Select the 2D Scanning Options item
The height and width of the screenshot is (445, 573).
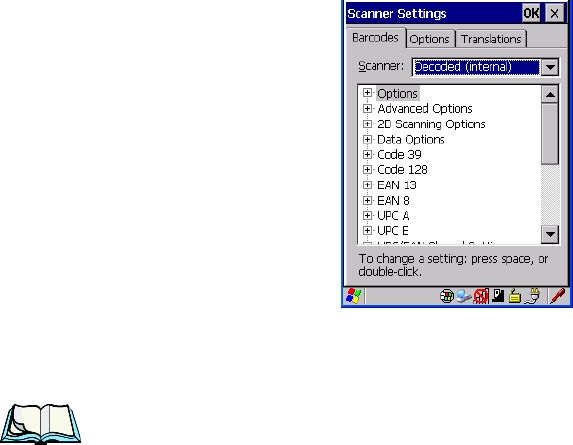click(x=431, y=124)
